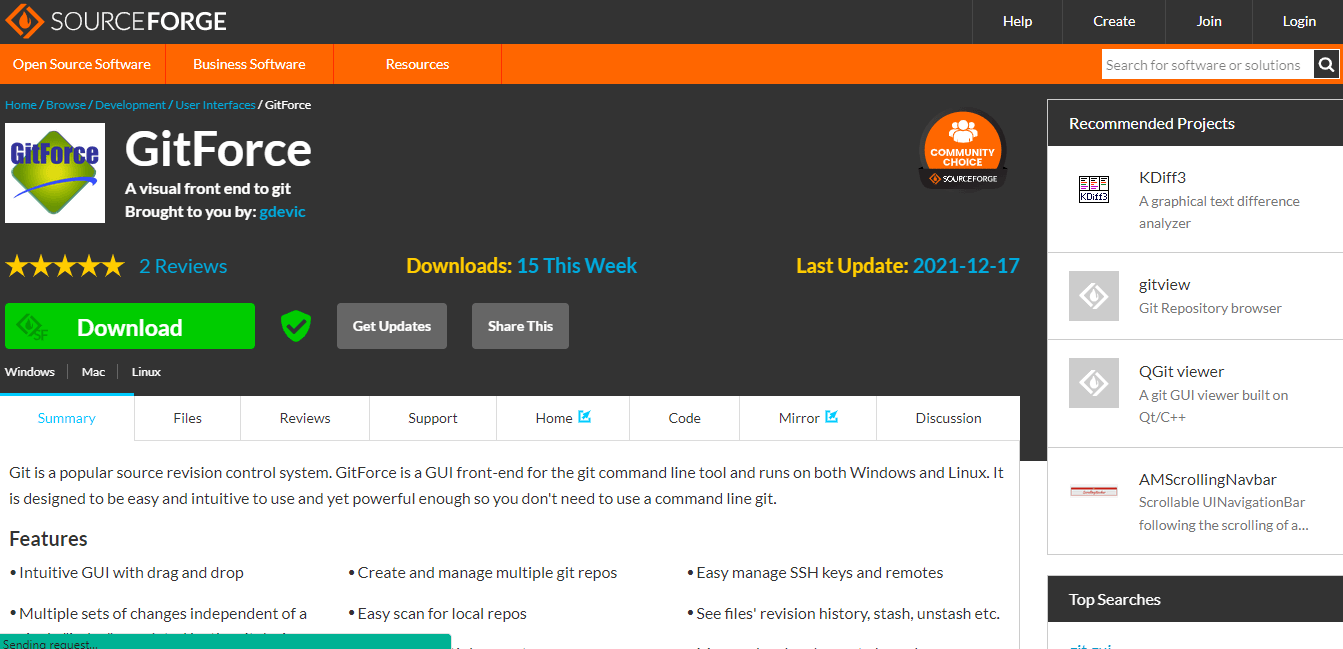The width and height of the screenshot is (1343, 649).
Task: Click the Get Updates button
Action: coord(392,326)
